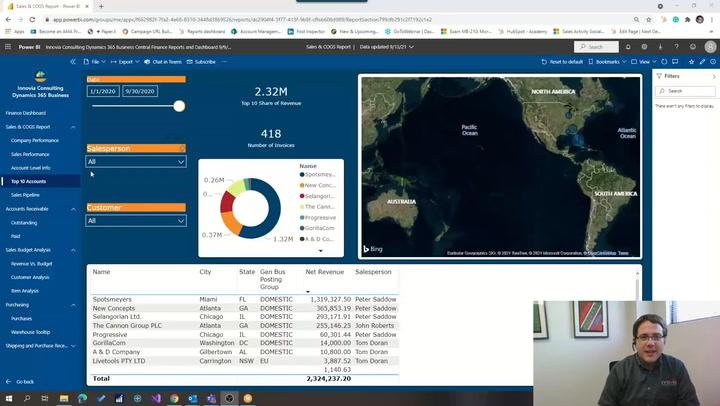Screen dimensions: 720x406
Task: Open the Export menu
Action: (x=125, y=62)
